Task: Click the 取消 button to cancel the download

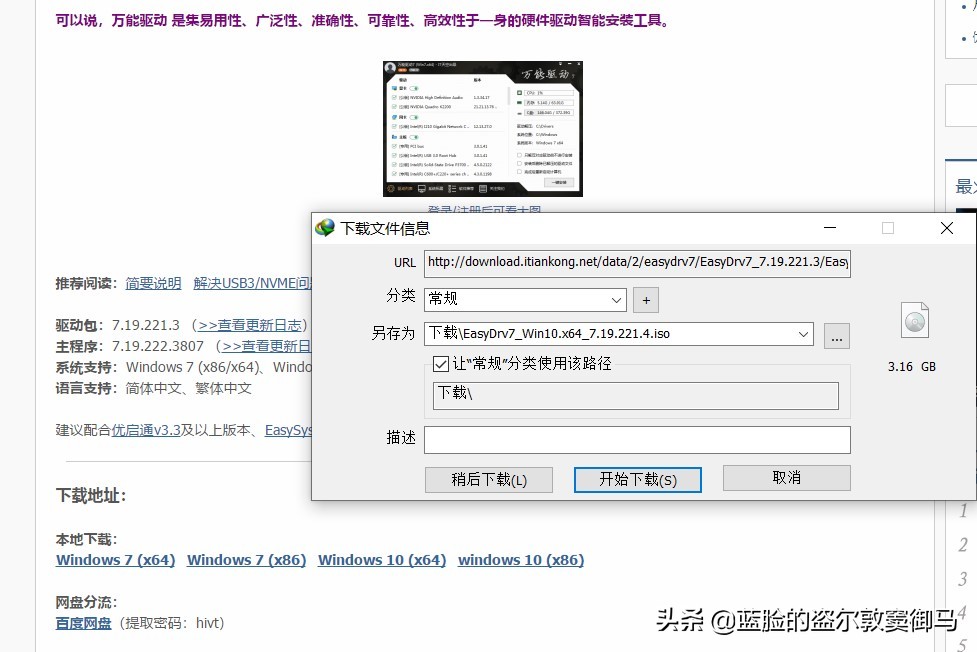Action: (x=786, y=479)
